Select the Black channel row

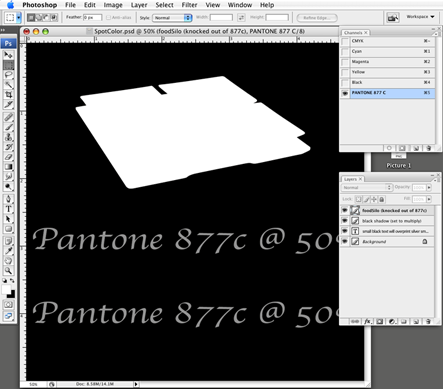(388, 83)
